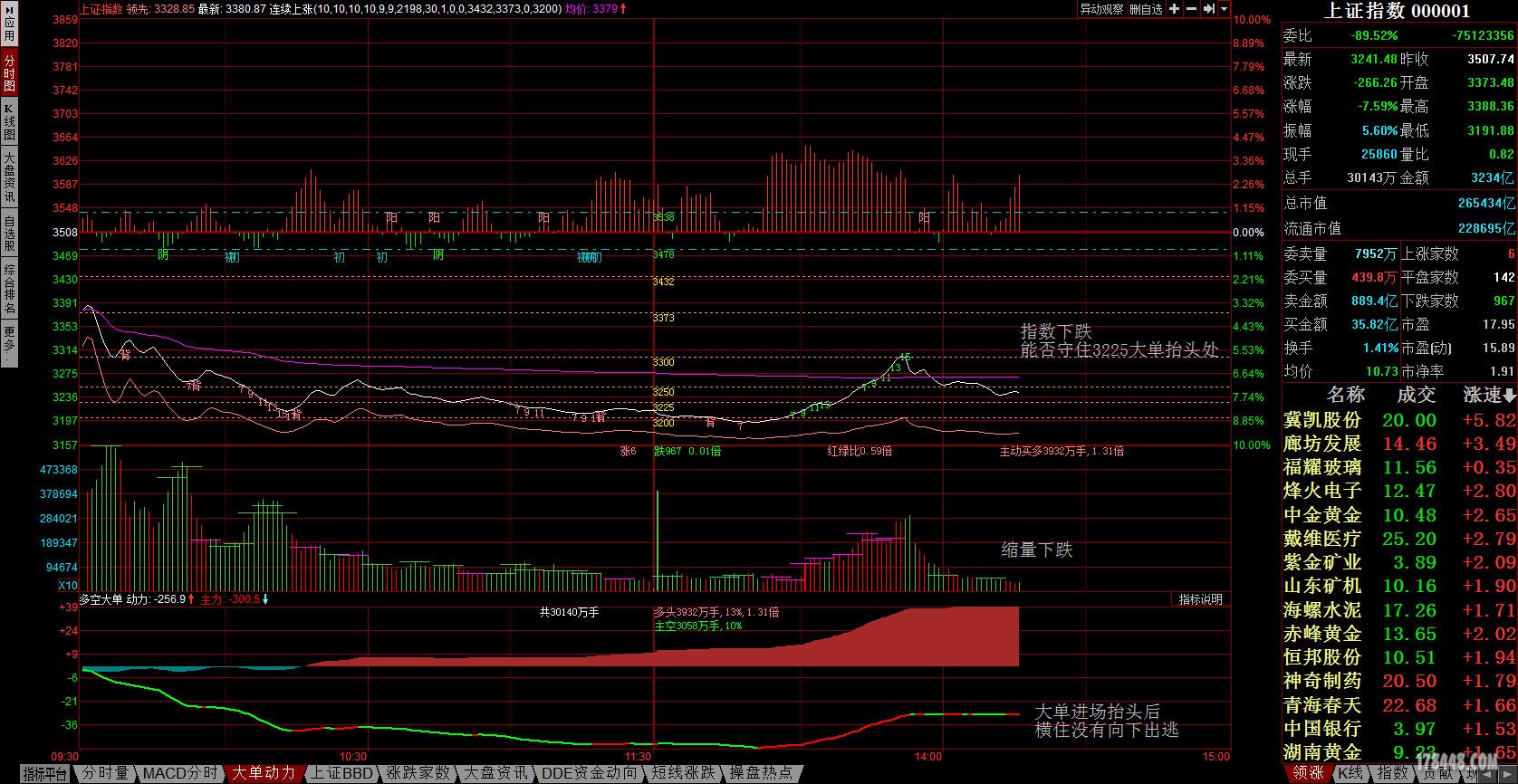
Task: Click the cyan down arrow after 主力 value
Action: 265,599
